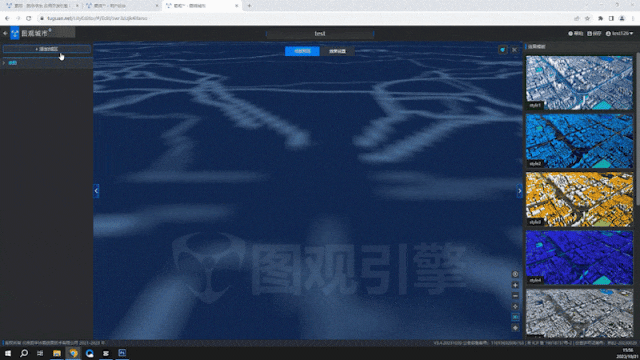Switch to the second tab above the map
640x360 pixels.
[x=337, y=51]
